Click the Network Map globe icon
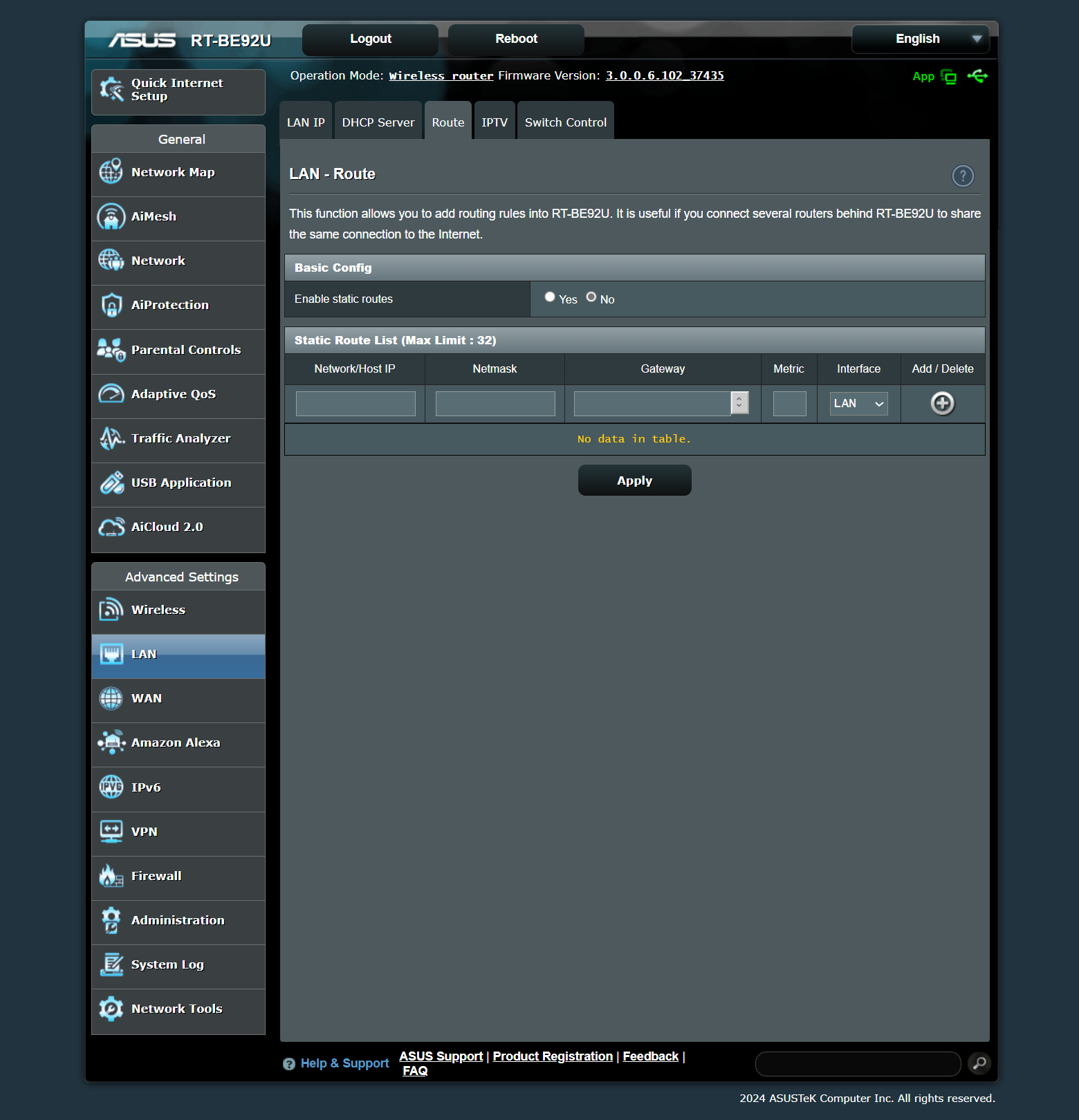The height and width of the screenshot is (1120, 1079). tap(111, 171)
